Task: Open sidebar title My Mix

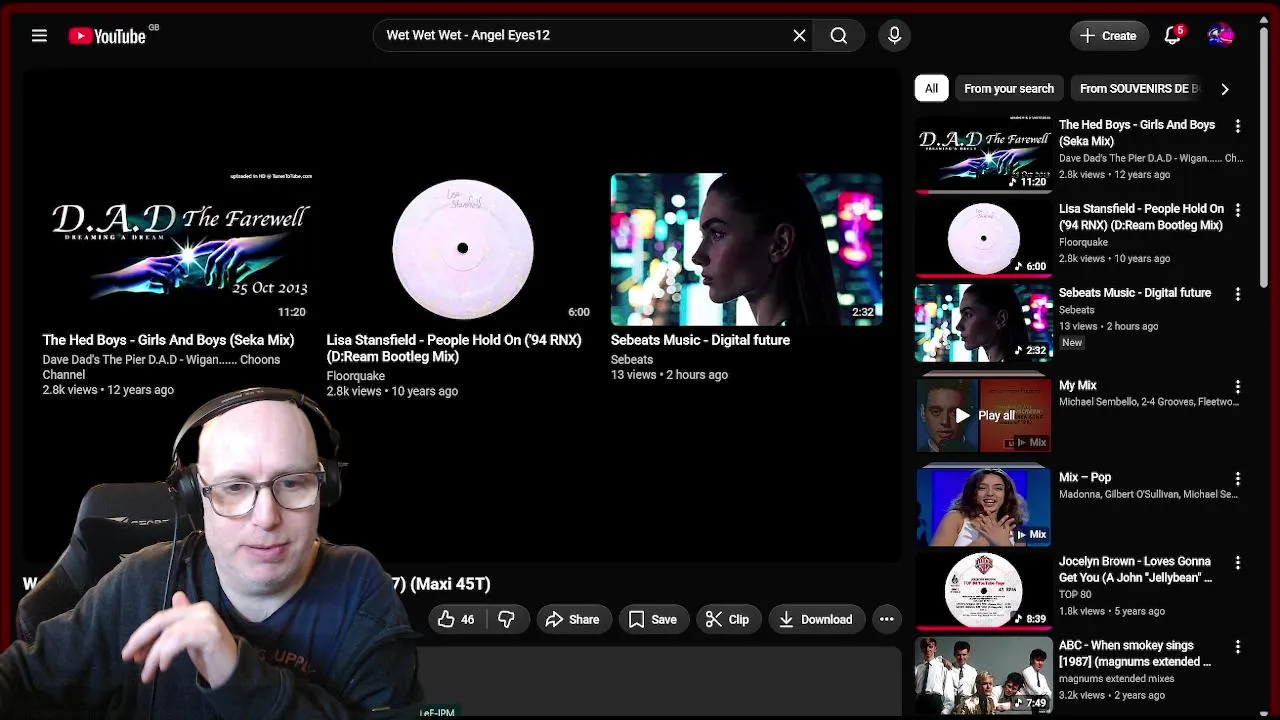Action: (x=1078, y=385)
